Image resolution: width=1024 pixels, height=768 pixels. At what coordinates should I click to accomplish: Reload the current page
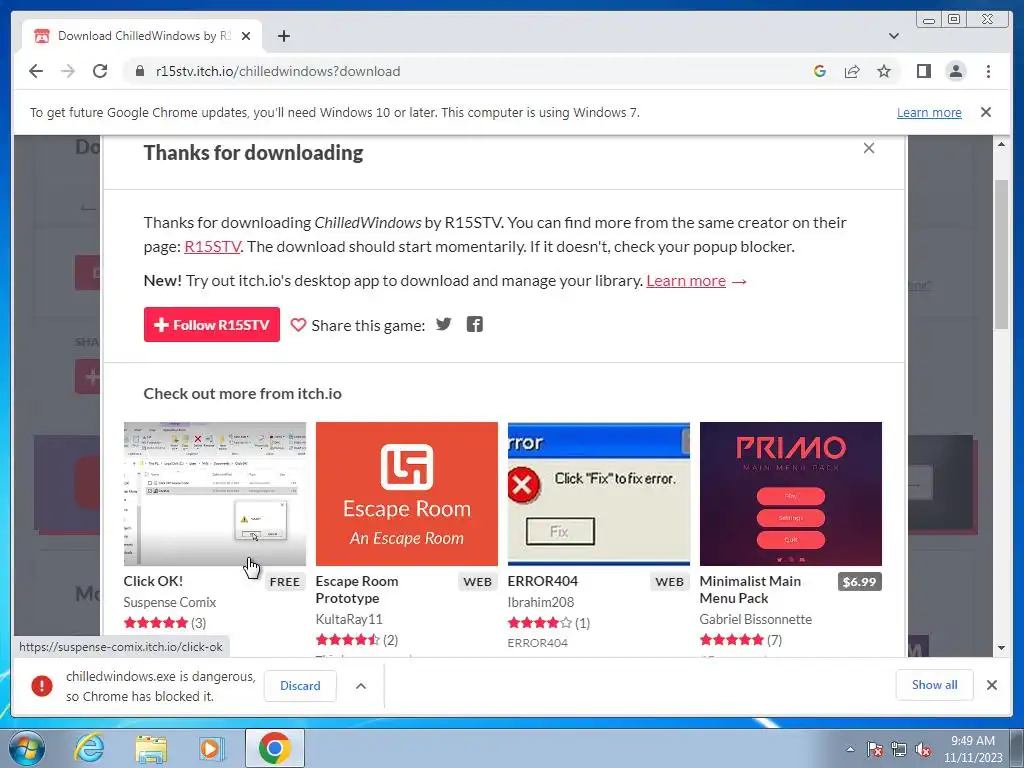[100, 71]
